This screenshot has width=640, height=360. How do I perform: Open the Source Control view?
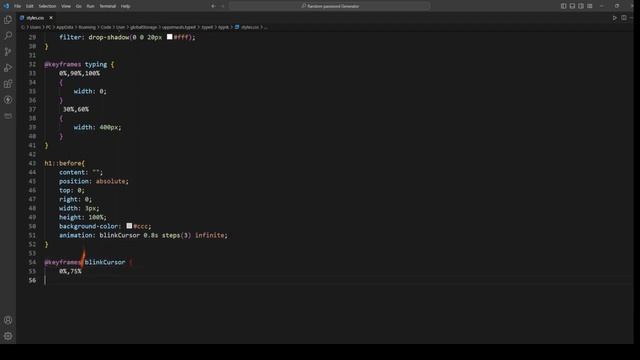point(8,52)
